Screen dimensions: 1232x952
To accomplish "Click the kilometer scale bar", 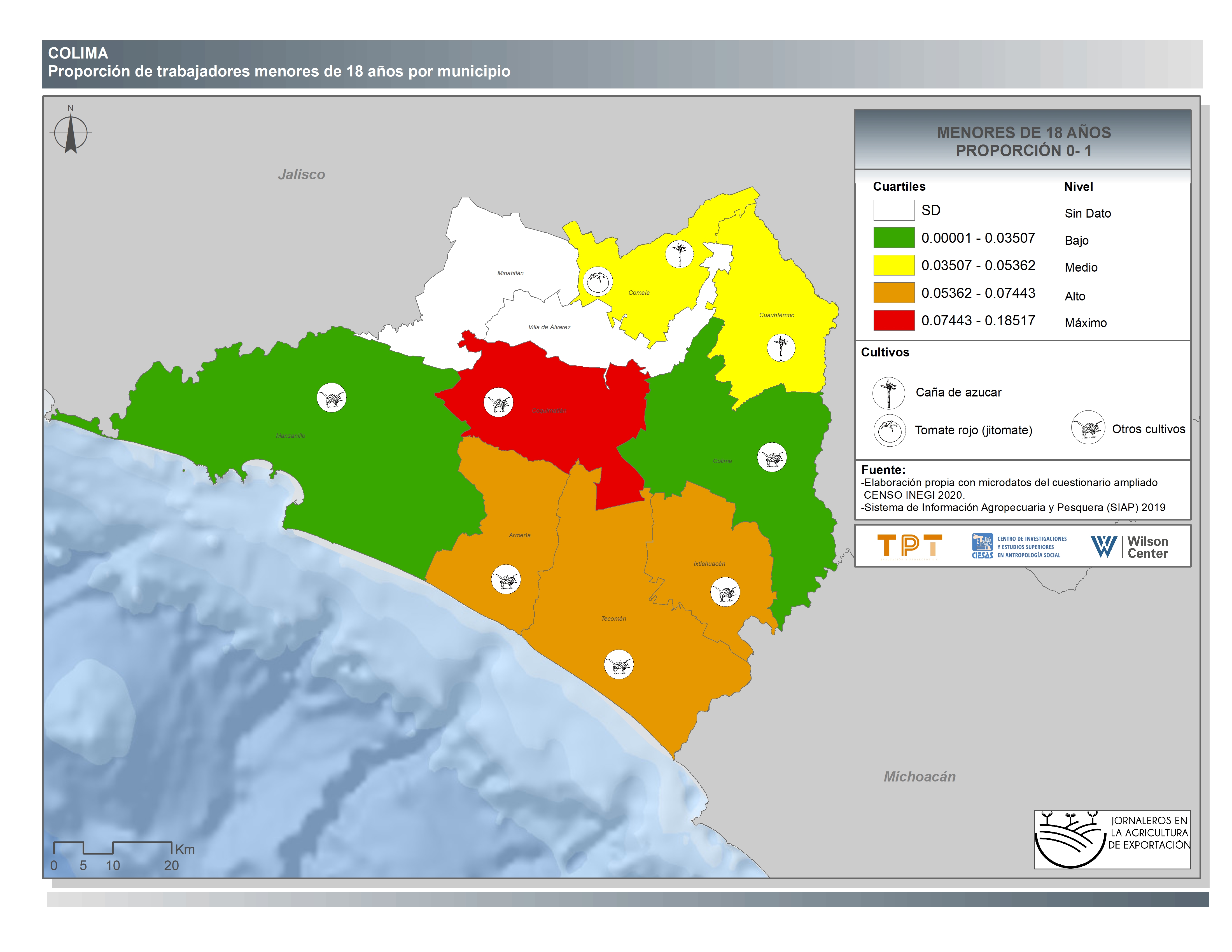I will pyautogui.click(x=112, y=848).
